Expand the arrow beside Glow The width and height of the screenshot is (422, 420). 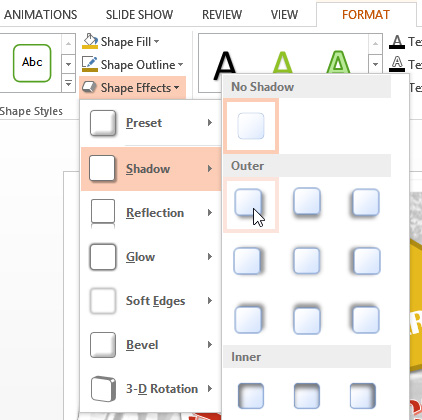click(210, 256)
